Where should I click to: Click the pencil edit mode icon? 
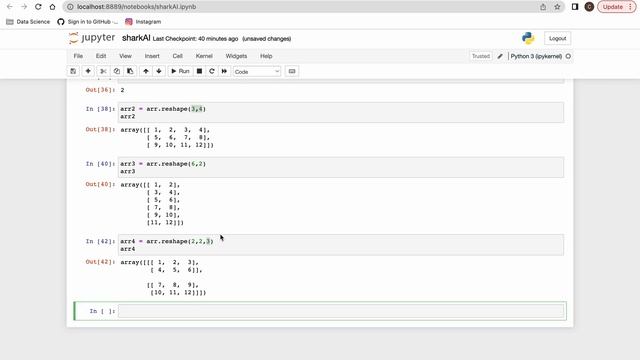500,56
